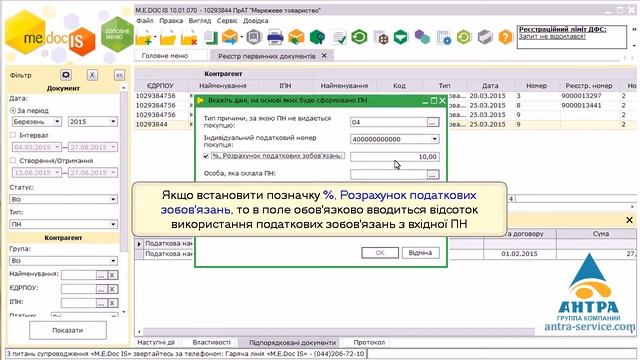
Task: Switch to Властивості bottom tab
Action: pos(211,342)
